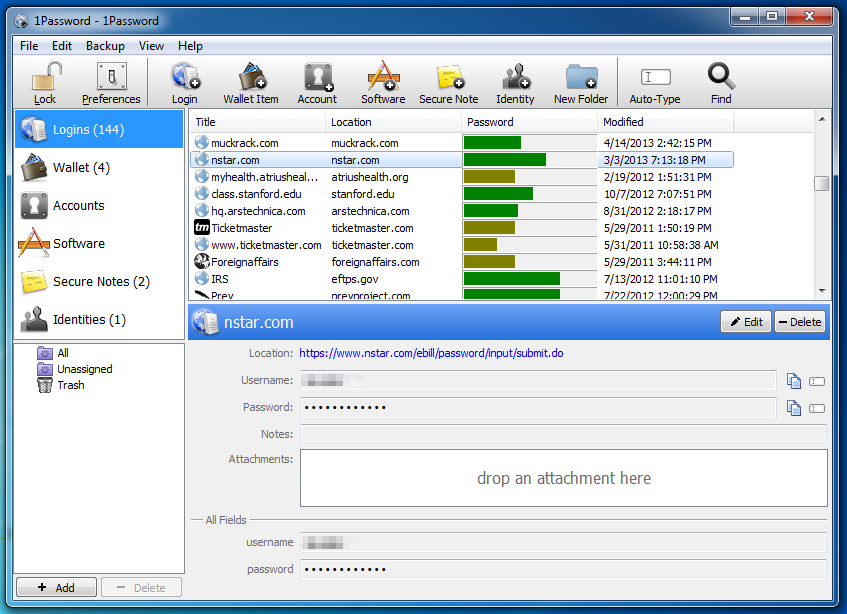Viewport: 847px width, 614px height.
Task: Click the list scrollbar down arrow
Action: (x=822, y=291)
